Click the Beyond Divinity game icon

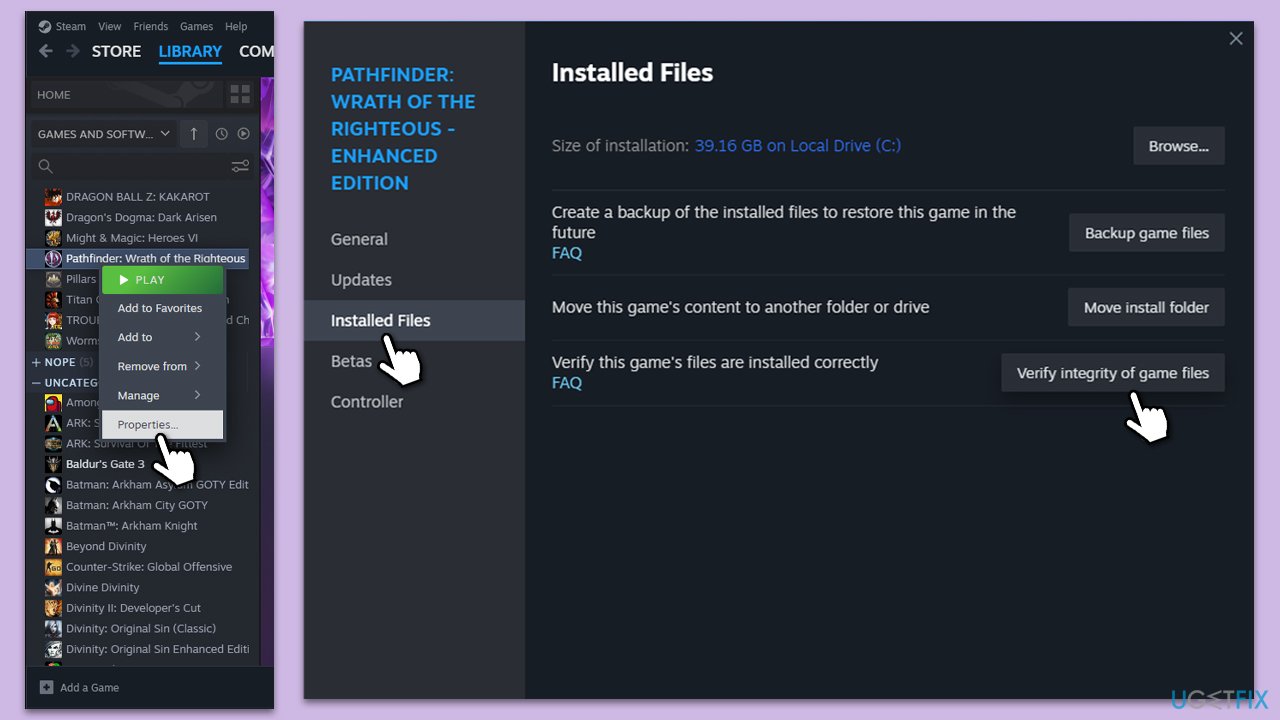[x=53, y=546]
